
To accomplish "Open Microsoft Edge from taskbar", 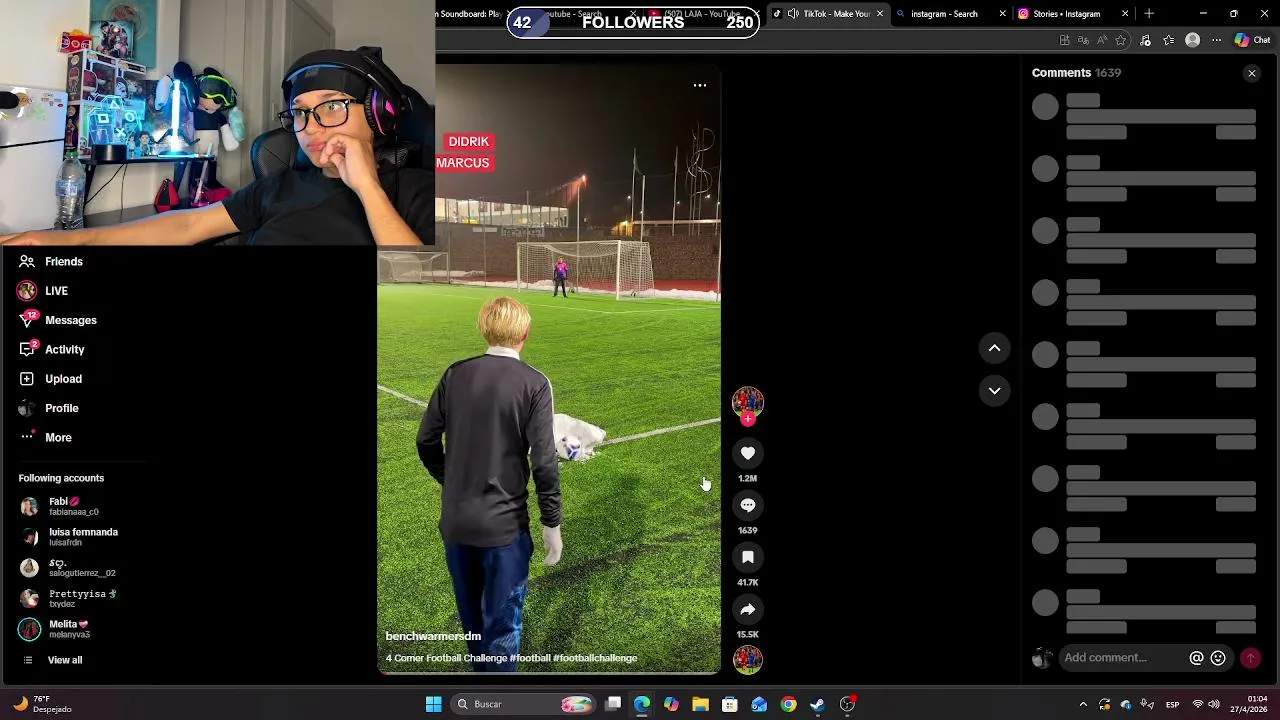I will [642, 704].
